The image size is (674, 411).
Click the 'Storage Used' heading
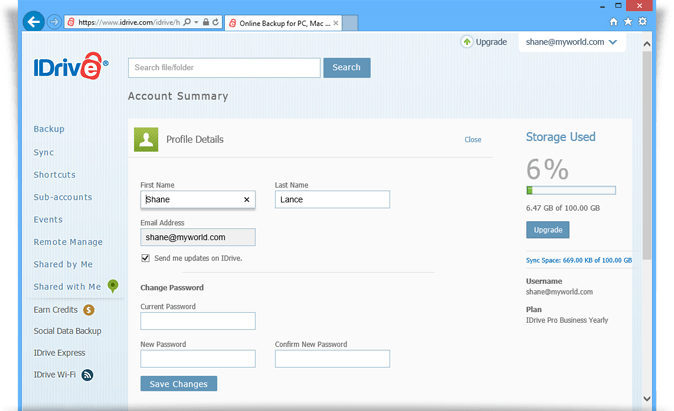pos(561,137)
